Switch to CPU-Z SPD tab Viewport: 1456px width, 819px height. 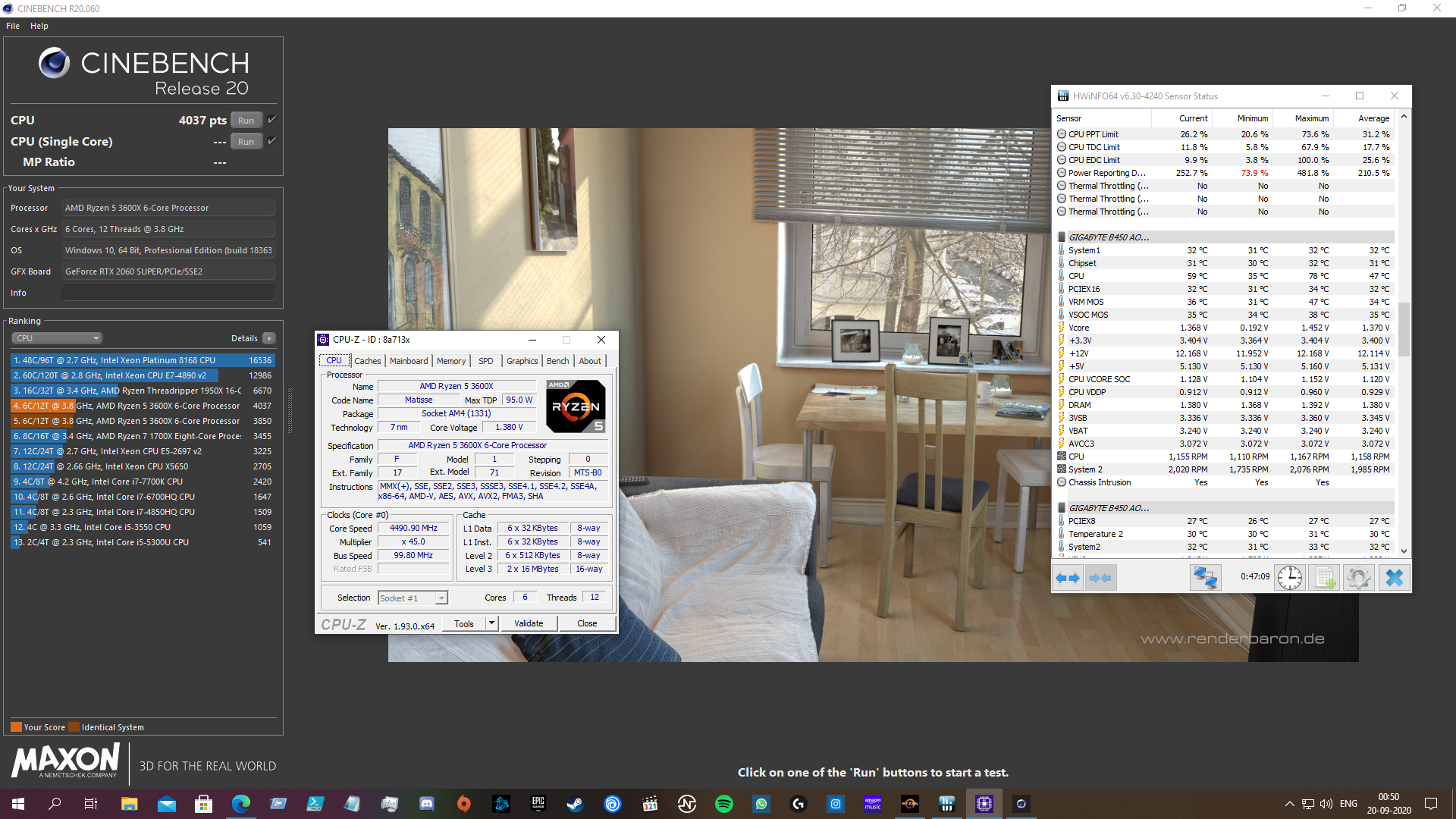(486, 361)
